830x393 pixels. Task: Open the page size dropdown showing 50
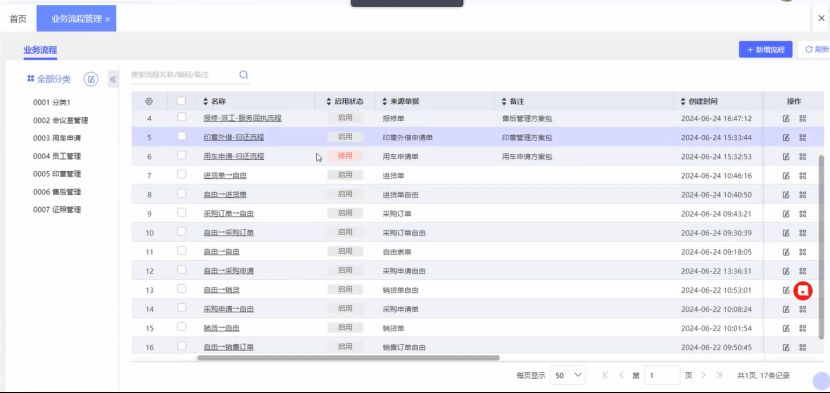pos(567,375)
